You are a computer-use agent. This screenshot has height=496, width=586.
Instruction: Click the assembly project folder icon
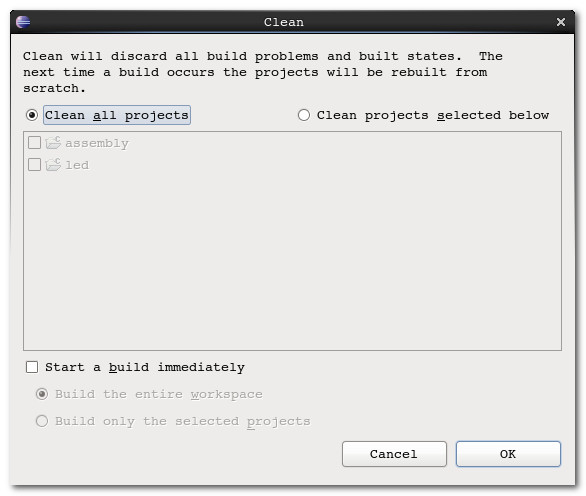click(x=53, y=143)
